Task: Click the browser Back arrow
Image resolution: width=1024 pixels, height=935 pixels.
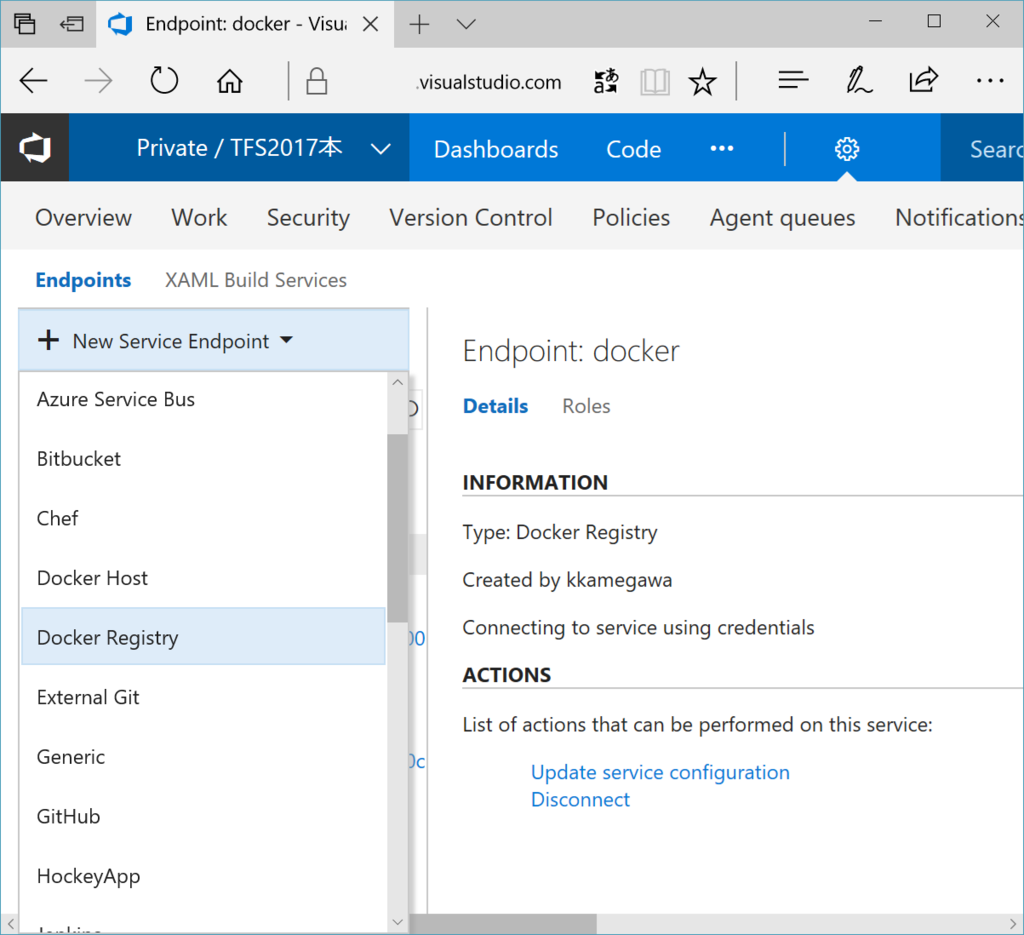Action: 33,81
